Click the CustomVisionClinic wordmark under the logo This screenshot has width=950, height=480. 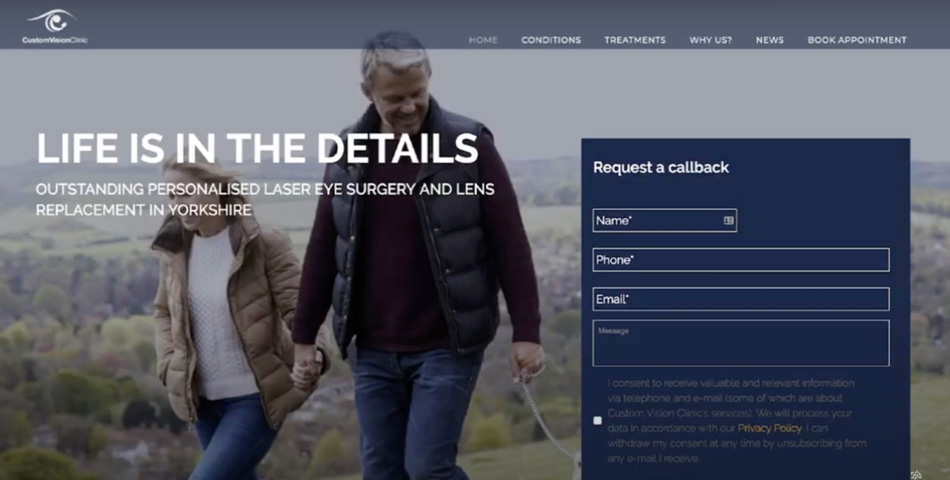click(55, 40)
